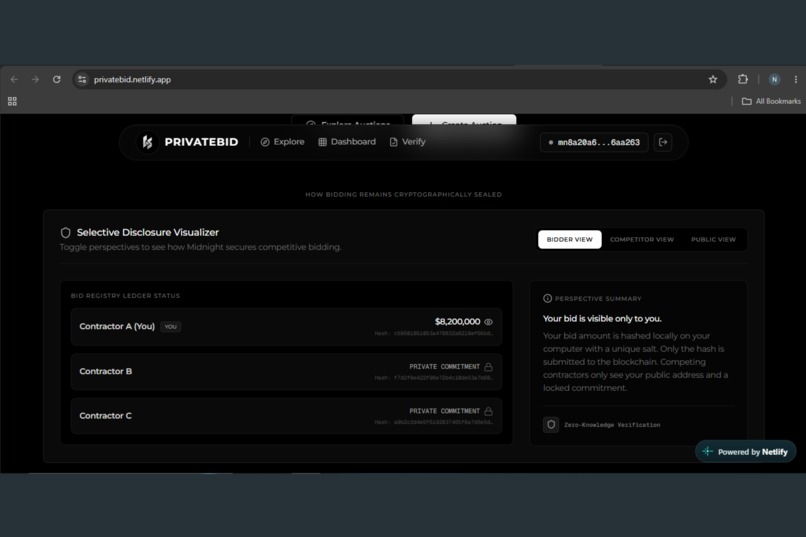Open the Chrome three-dot menu

[796, 80]
